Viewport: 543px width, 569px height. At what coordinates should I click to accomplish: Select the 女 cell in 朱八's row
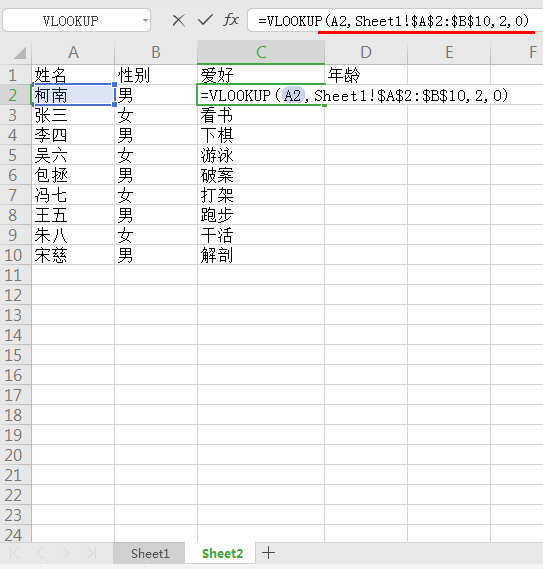click(x=156, y=235)
